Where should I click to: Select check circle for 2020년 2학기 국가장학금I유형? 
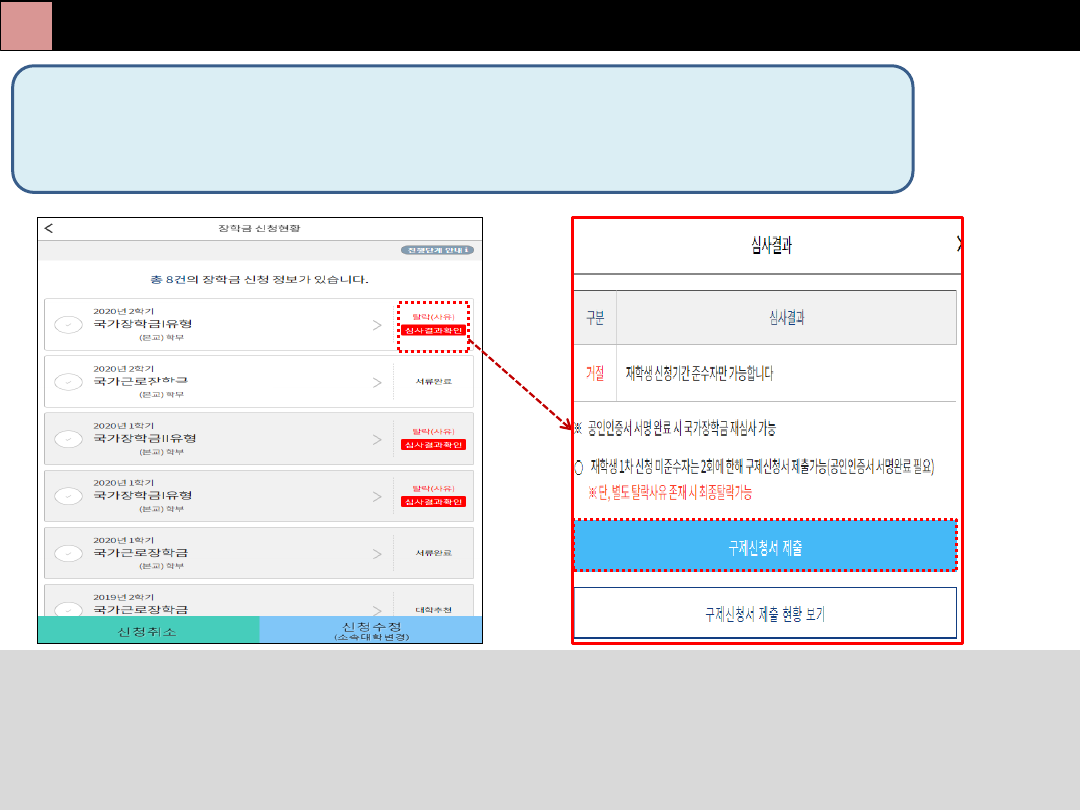(x=69, y=324)
